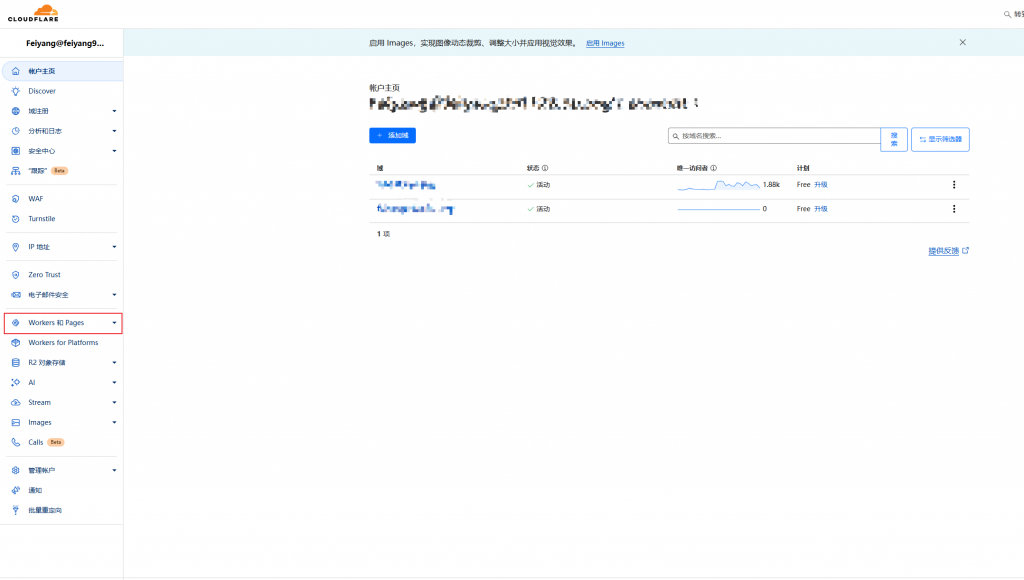This screenshot has width=1024, height=580.
Task: Click the 搜索 button beside the search field
Action: 894,139
